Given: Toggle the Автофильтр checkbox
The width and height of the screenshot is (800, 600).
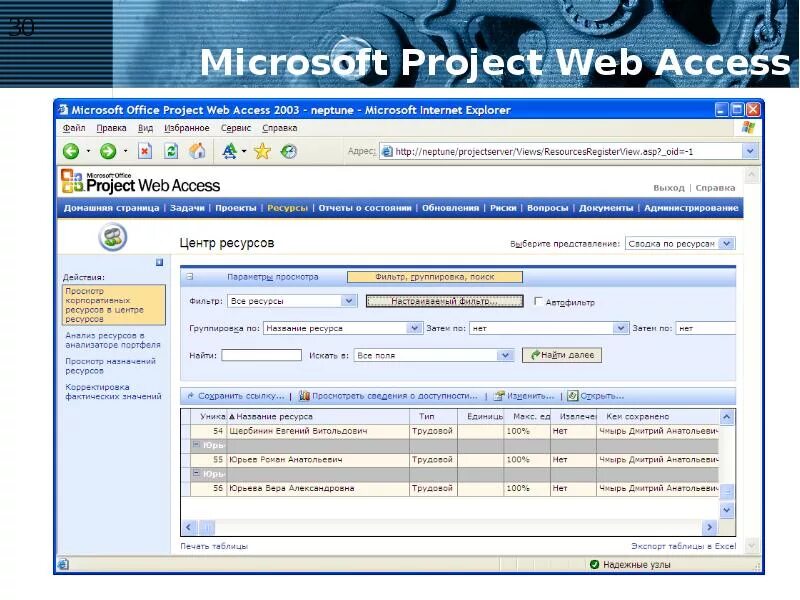Looking at the screenshot, I should [538, 301].
